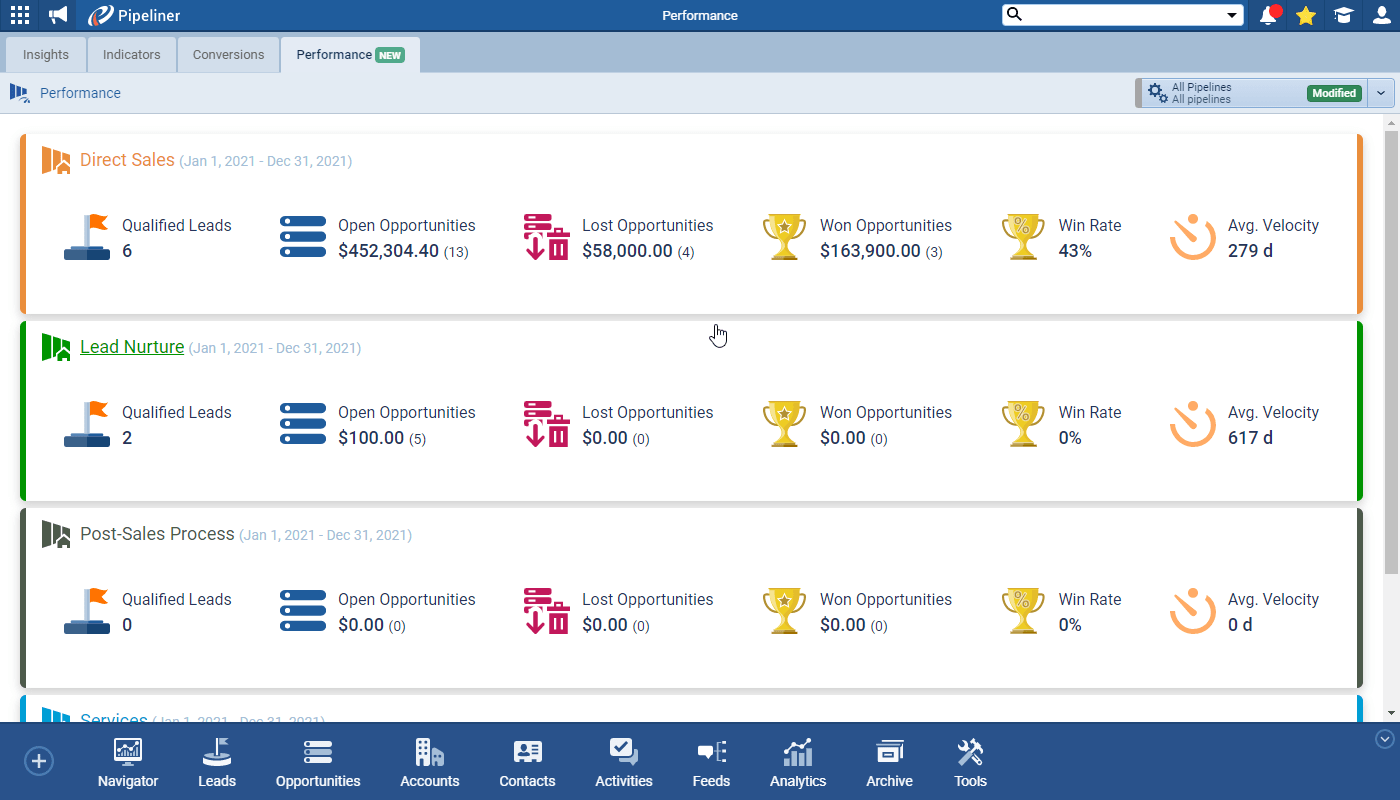Click the megaphone announcements icon
Screen dimensions: 1400x800
point(59,15)
